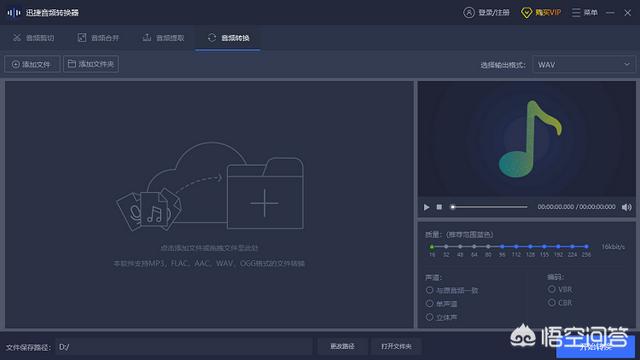Play audio with the play button

pos(426,207)
